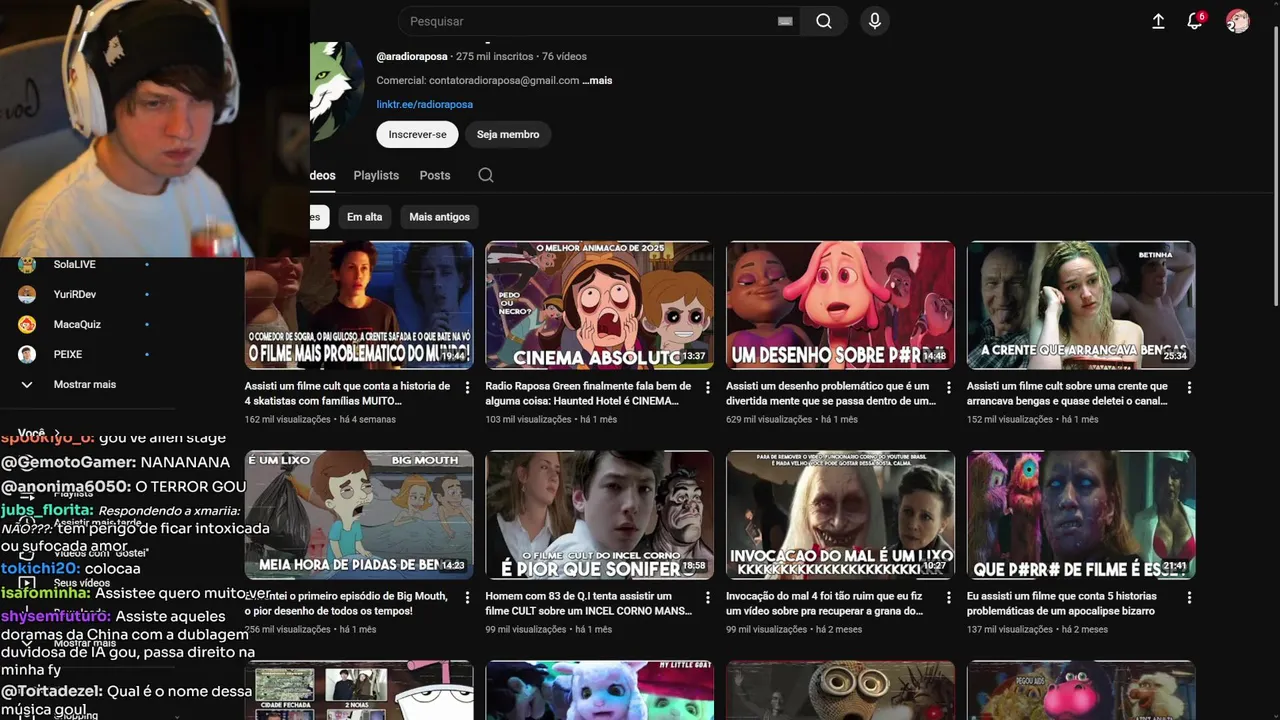Image resolution: width=1280 pixels, height=720 pixels.
Task: Open SolaLIVE channel avatar in sidebar
Action: tap(27, 264)
